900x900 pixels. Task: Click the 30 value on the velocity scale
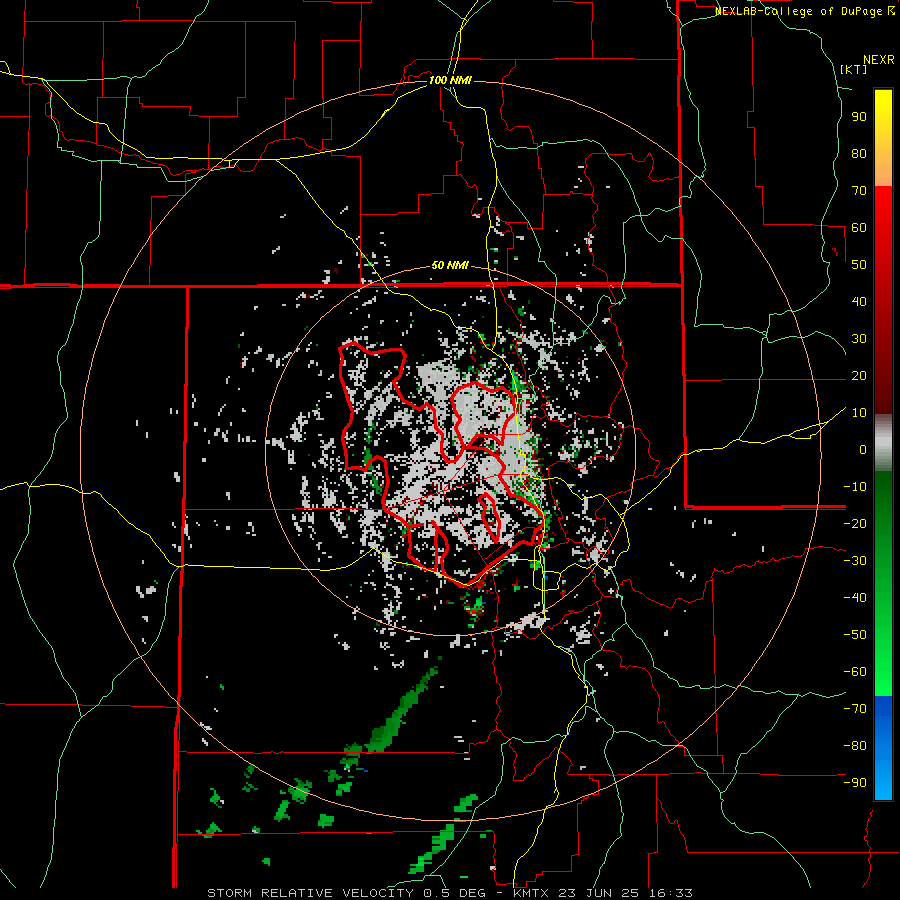click(859, 339)
